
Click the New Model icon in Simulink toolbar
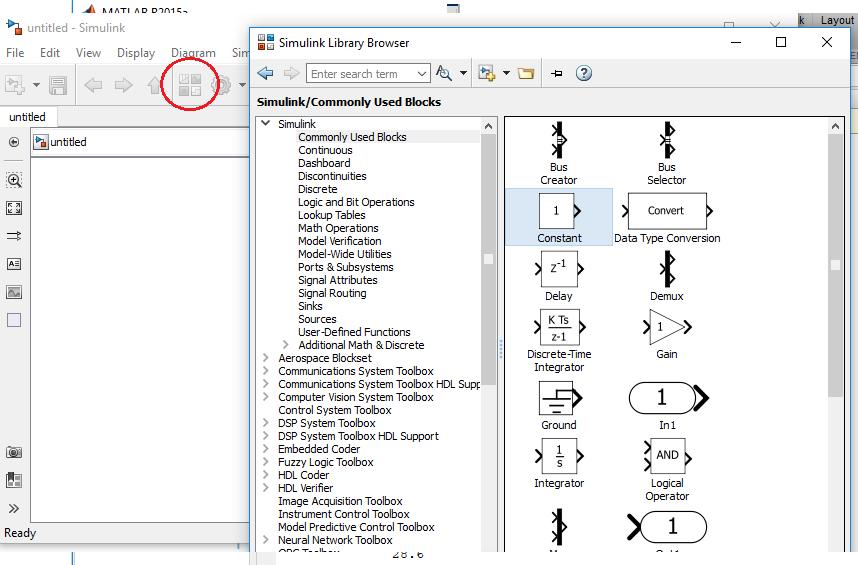(x=15, y=85)
